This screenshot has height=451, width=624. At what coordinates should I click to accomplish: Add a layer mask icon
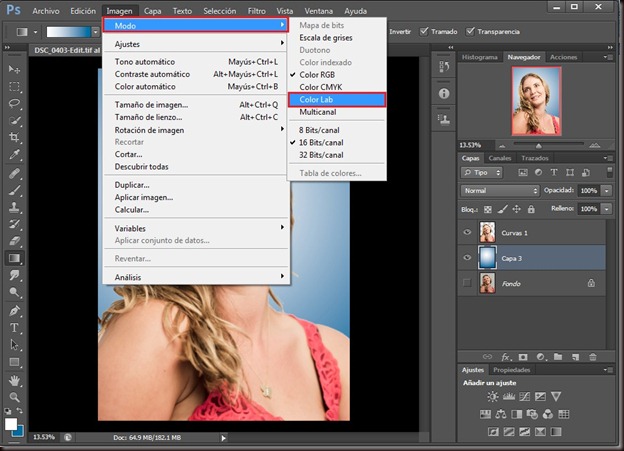(x=523, y=357)
